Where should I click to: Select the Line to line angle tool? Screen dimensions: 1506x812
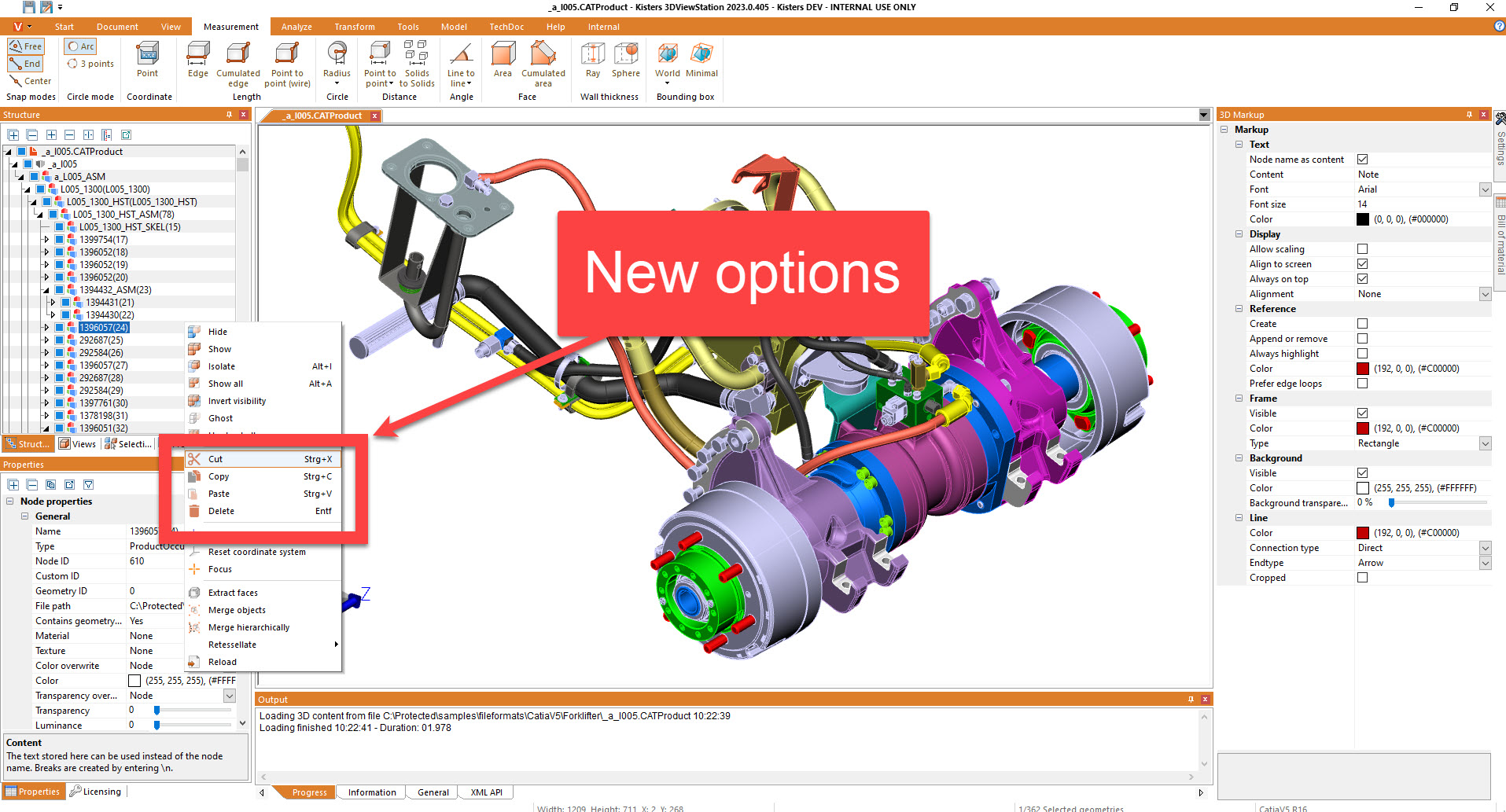point(461,64)
